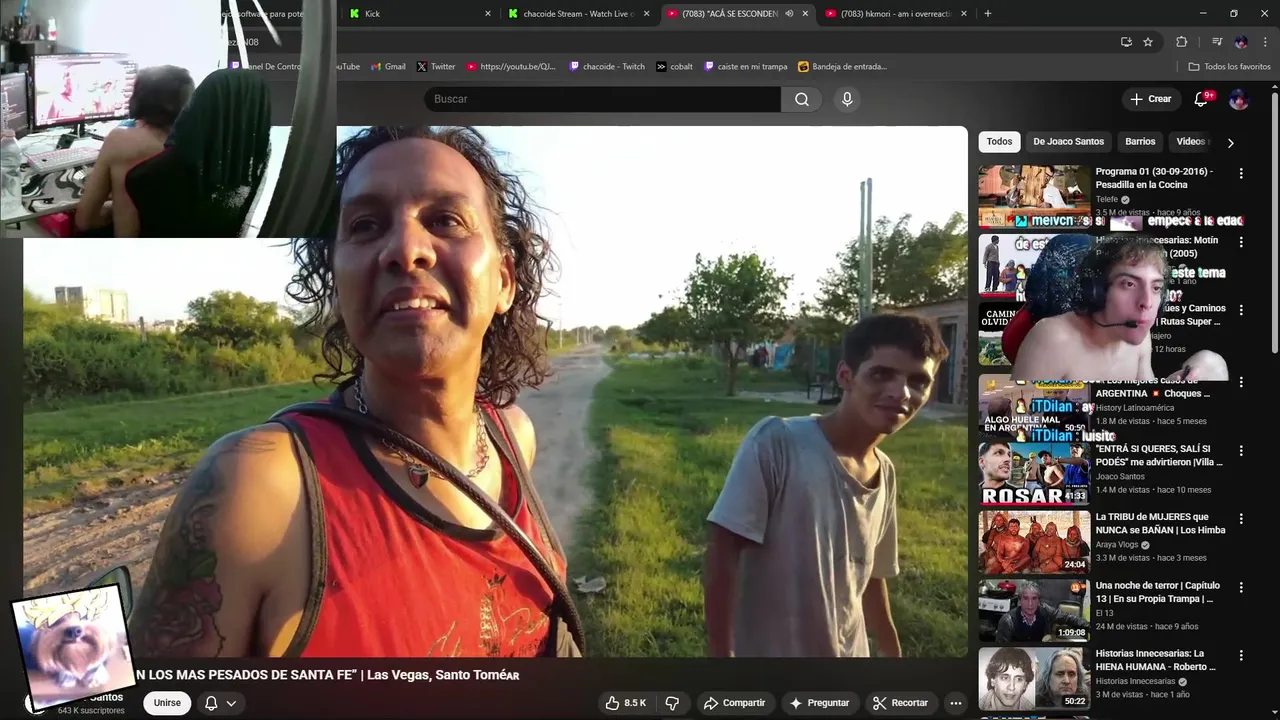1280x720 pixels.
Task: Click the Preguntar button
Action: point(819,703)
